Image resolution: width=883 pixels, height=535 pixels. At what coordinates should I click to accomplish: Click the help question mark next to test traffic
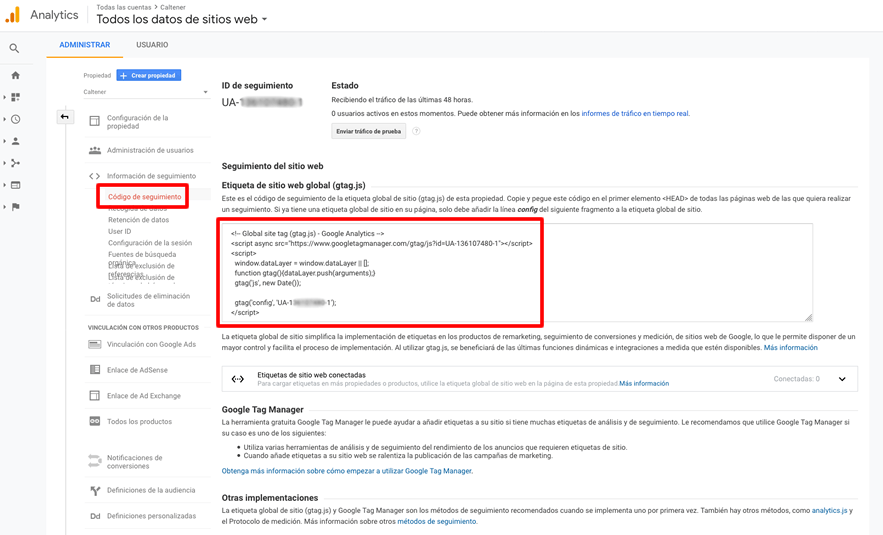click(x=416, y=131)
